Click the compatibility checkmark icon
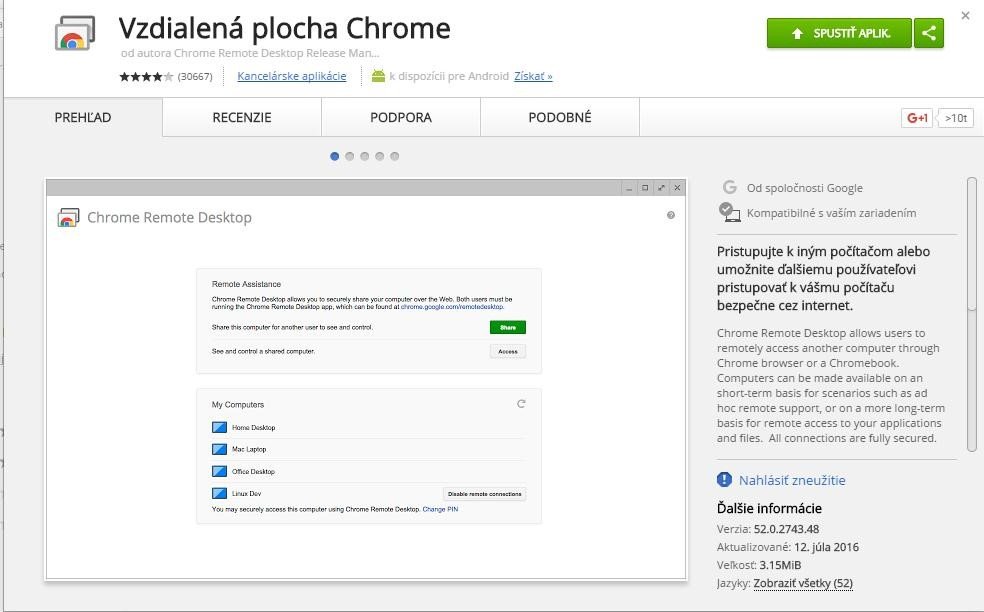This screenshot has height=612, width=984. [x=729, y=212]
